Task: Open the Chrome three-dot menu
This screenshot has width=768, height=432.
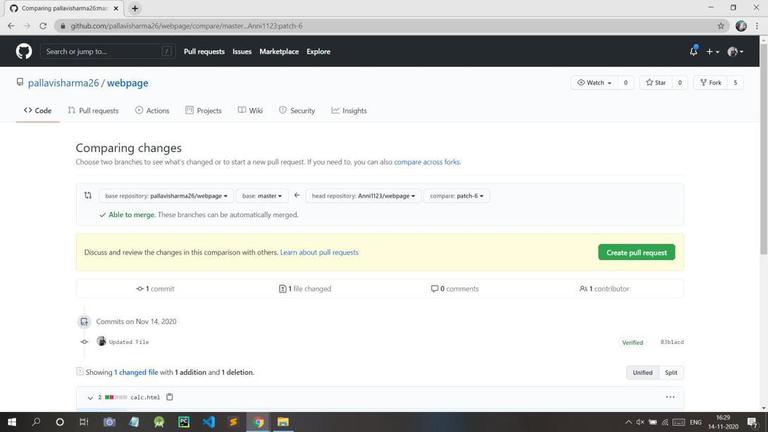Action: tap(757, 26)
